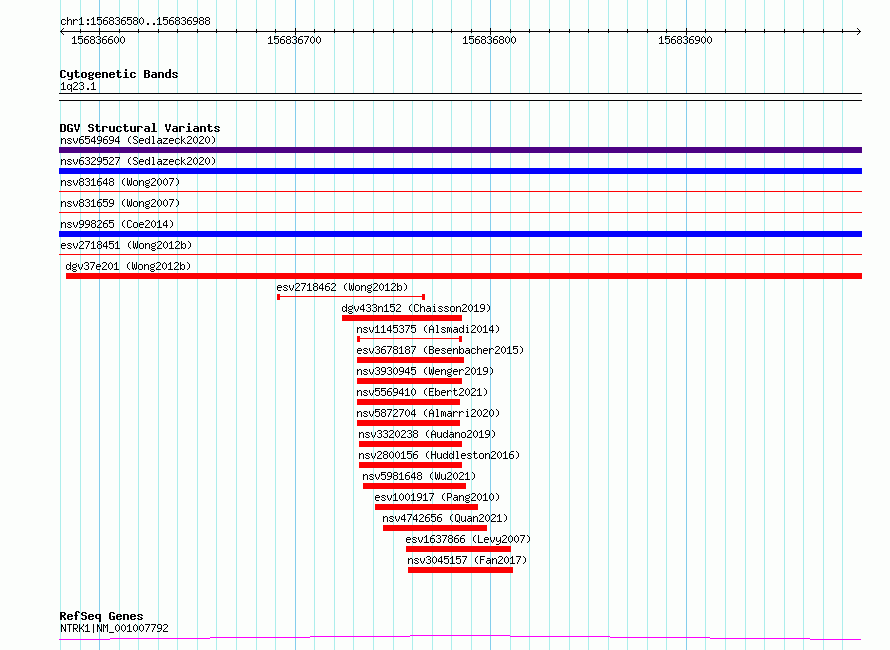
Task: Click the esv1001917 (Pang2010) variant label
Action: pos(437,497)
